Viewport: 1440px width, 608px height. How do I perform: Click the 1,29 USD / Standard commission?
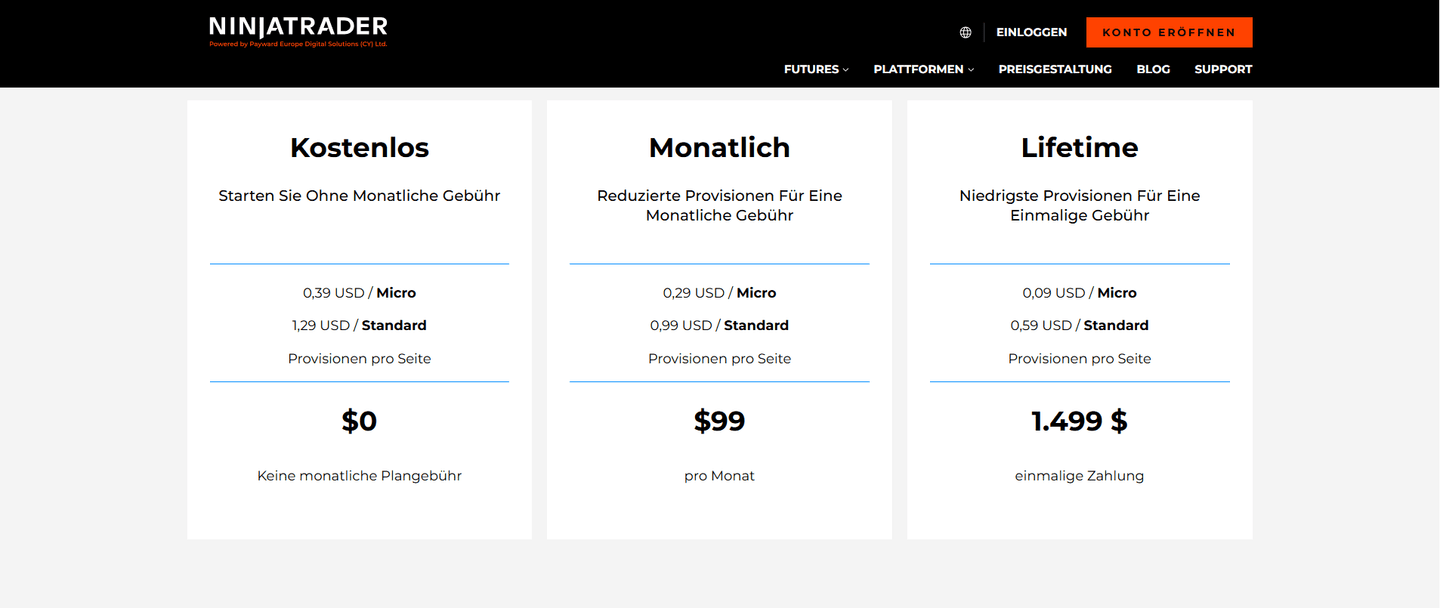point(359,325)
